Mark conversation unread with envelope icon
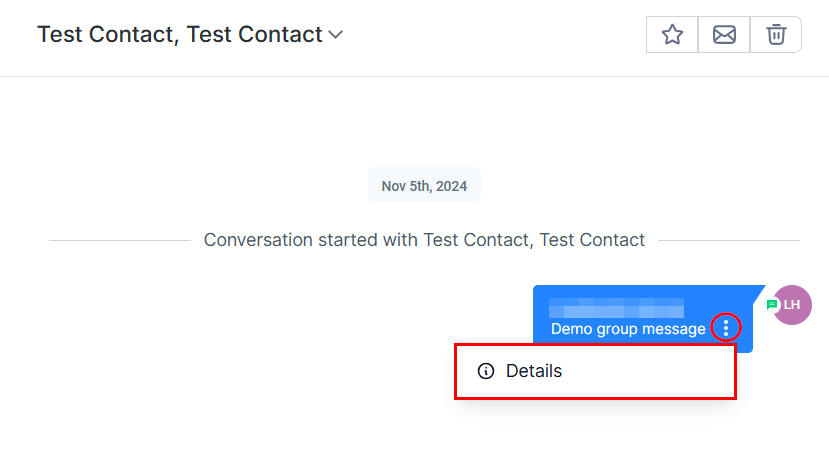 724,35
